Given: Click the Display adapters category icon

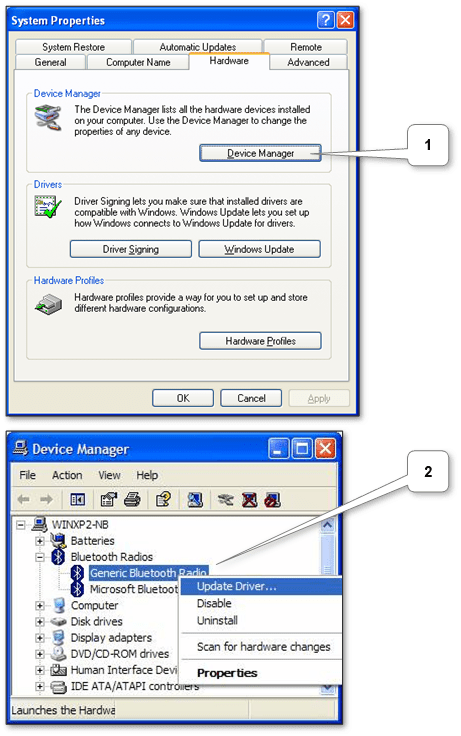Looking at the screenshot, I should tap(59, 637).
